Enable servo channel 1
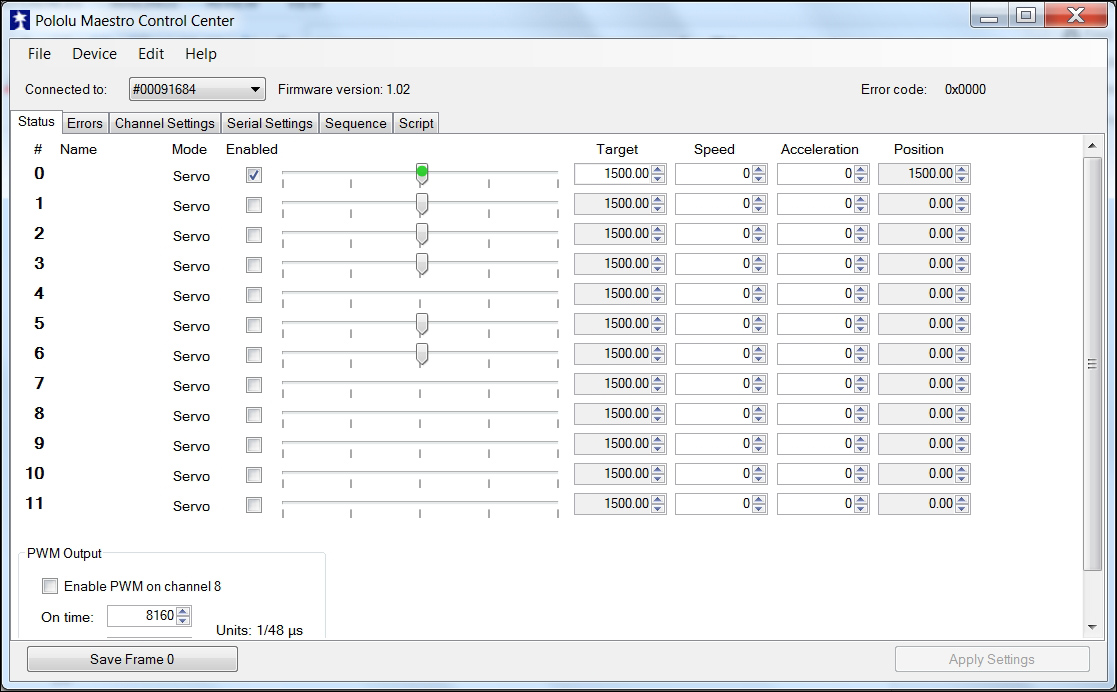Screen dimensions: 1117x692 click(254, 205)
